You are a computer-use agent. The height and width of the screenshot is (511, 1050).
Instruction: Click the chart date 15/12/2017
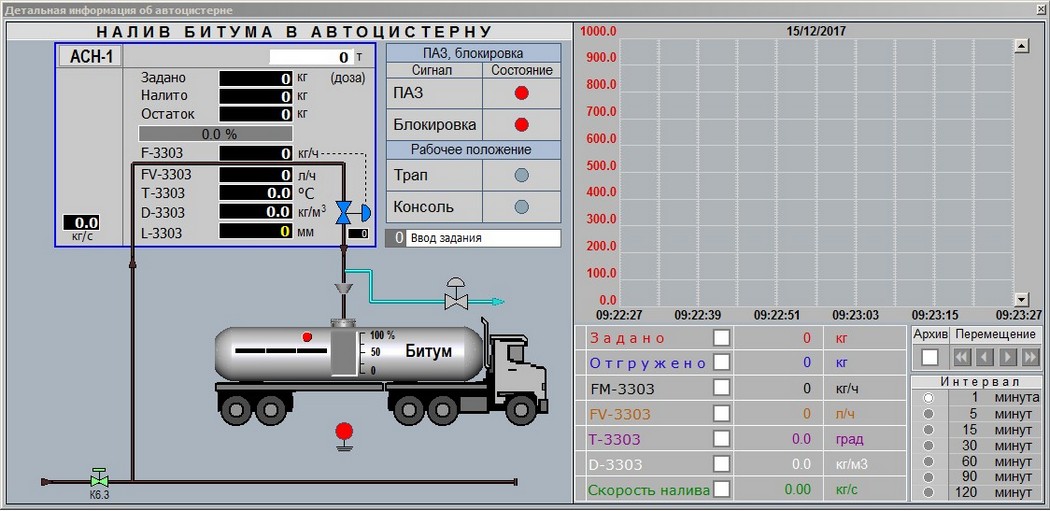pyautogui.click(x=816, y=31)
